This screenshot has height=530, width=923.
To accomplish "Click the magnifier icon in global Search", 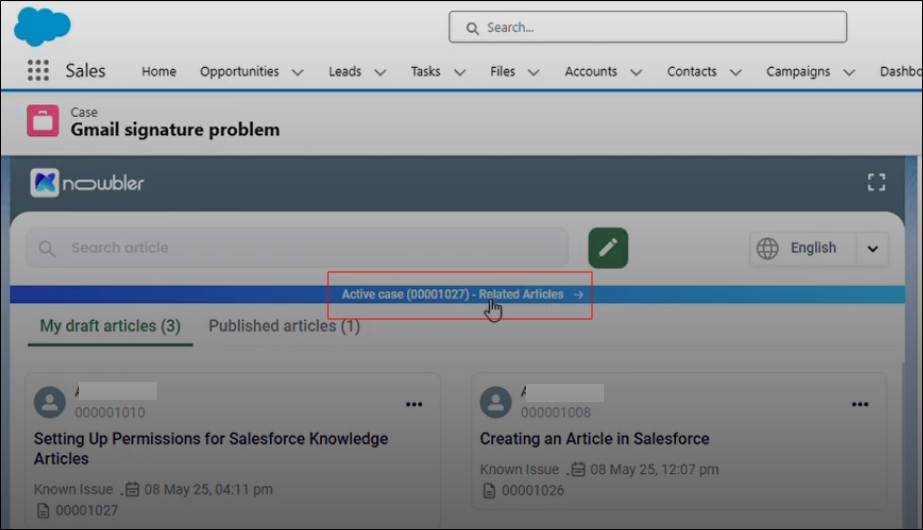I will click(x=472, y=28).
